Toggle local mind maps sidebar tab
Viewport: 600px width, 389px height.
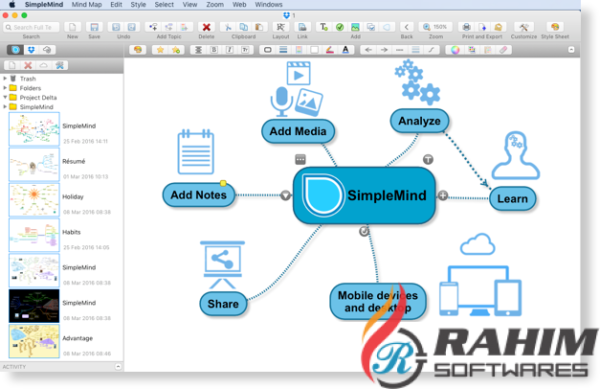pos(15,50)
